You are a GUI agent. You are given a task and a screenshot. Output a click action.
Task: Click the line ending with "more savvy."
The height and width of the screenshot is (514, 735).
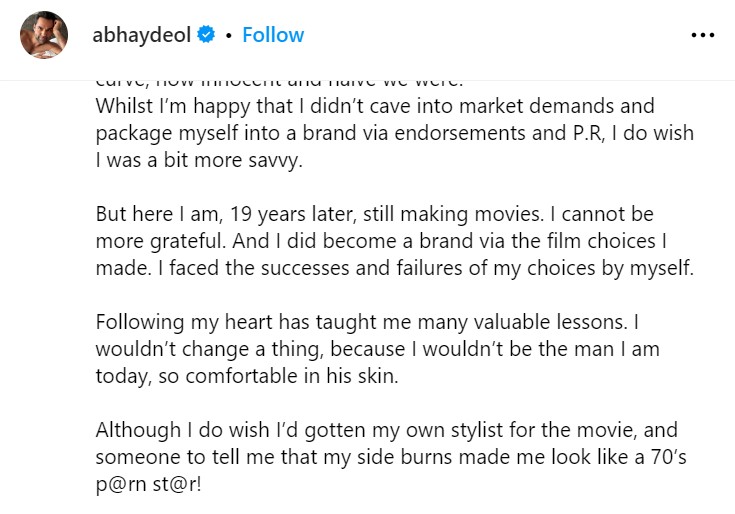tap(197, 160)
